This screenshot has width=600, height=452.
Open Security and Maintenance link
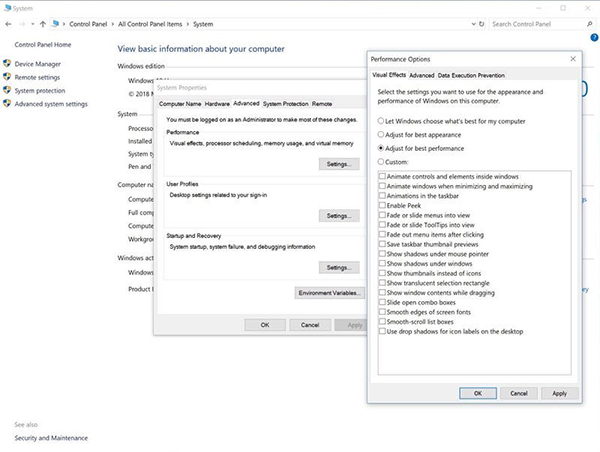tap(51, 438)
